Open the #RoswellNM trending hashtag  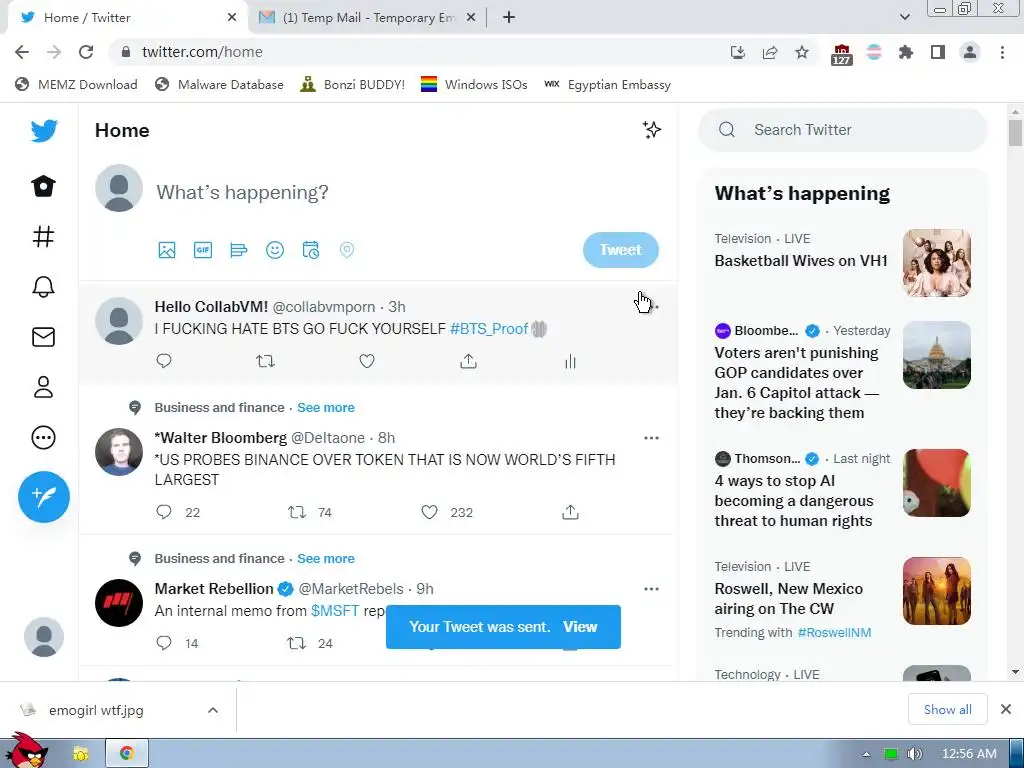834,632
